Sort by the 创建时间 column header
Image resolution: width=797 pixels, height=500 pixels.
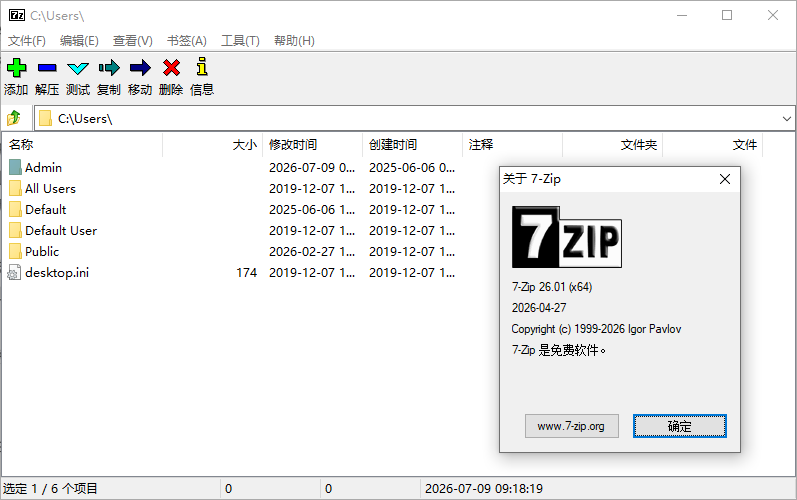pyautogui.click(x=413, y=145)
